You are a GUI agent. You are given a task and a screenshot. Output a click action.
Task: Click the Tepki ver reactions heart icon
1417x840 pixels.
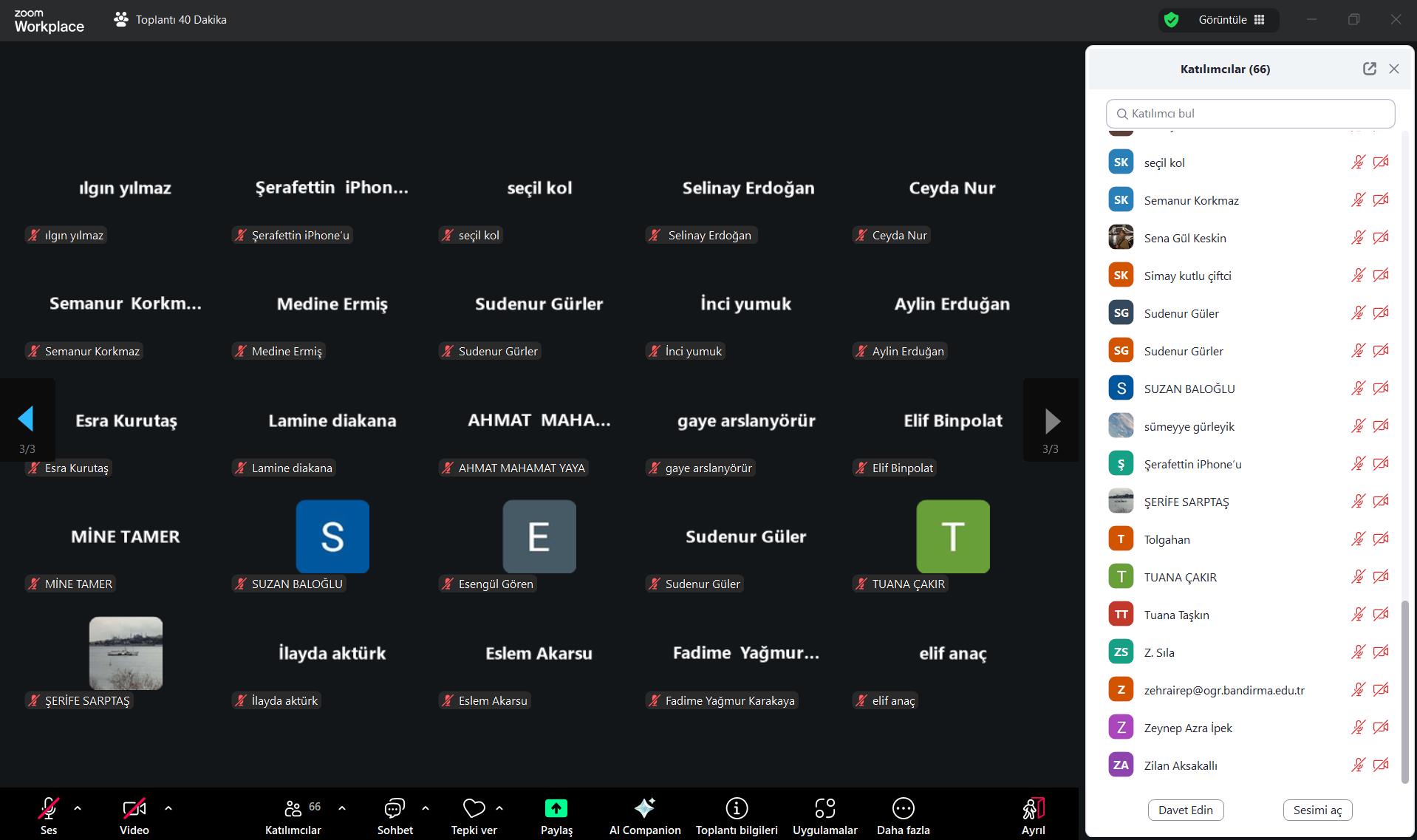(474, 808)
